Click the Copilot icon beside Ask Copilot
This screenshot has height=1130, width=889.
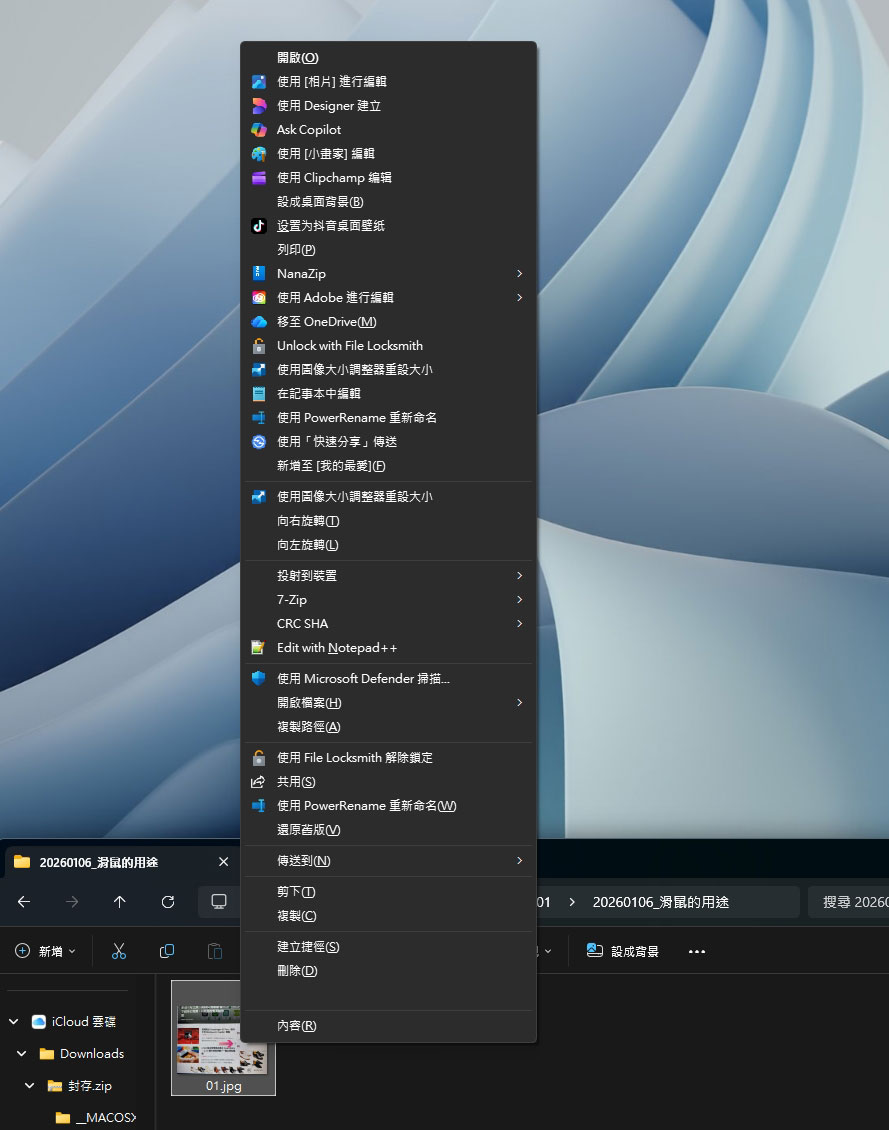[x=260, y=129]
